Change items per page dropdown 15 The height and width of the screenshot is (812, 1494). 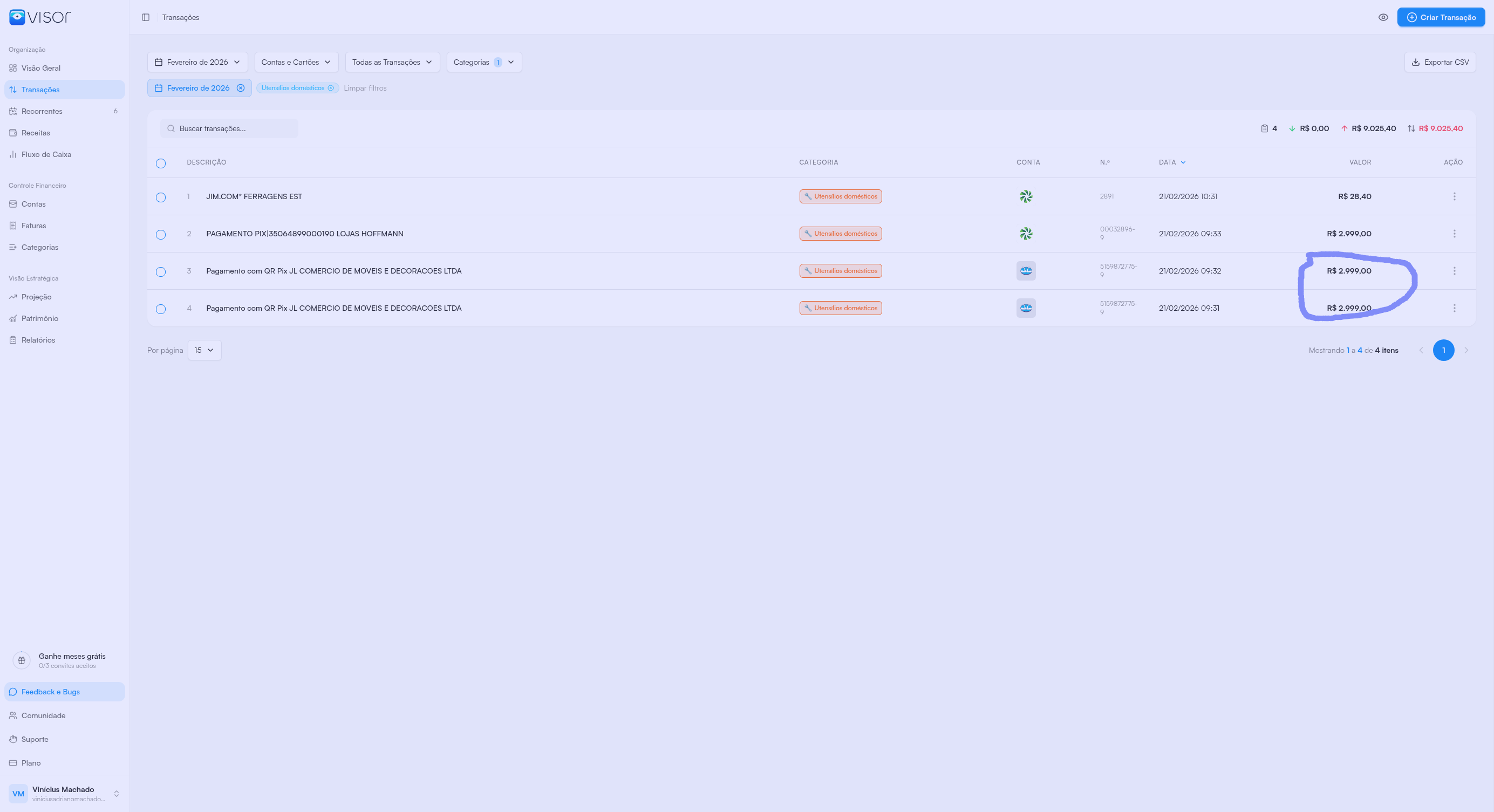point(204,350)
